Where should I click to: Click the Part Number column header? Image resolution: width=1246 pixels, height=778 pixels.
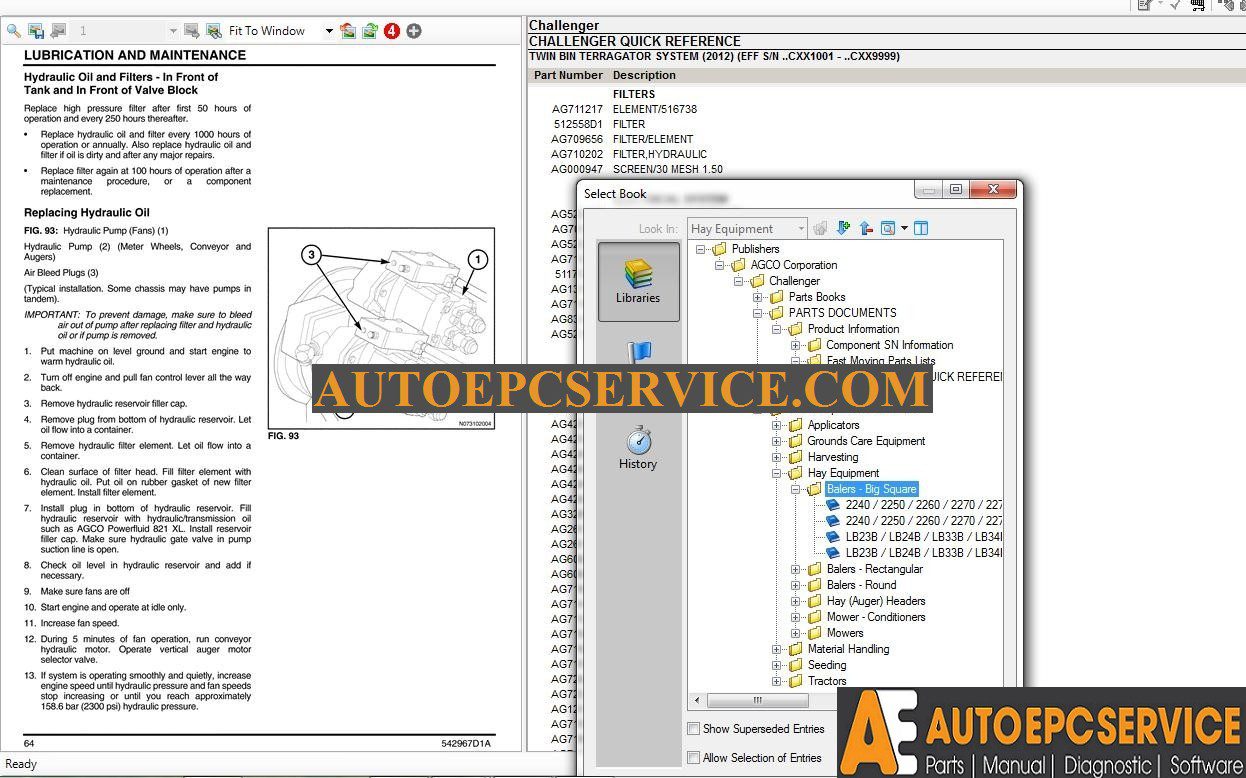568,75
